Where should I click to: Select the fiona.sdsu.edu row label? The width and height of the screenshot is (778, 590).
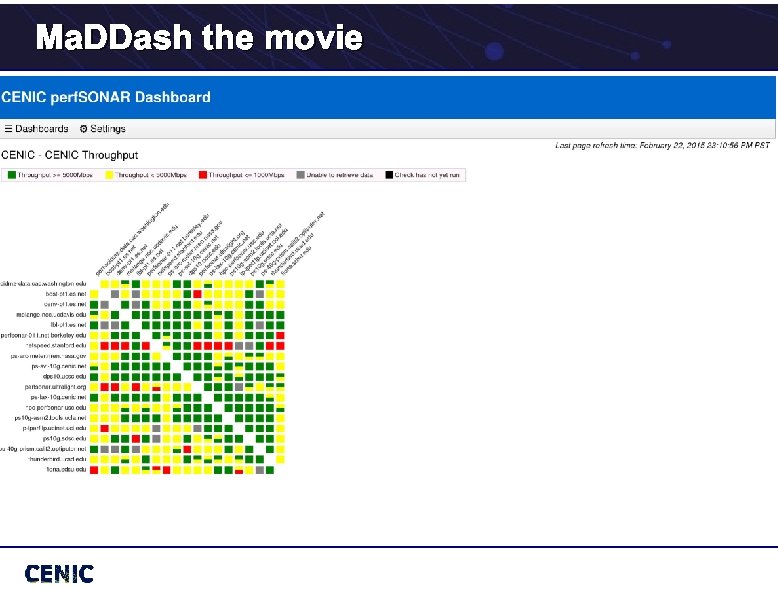tap(66, 469)
